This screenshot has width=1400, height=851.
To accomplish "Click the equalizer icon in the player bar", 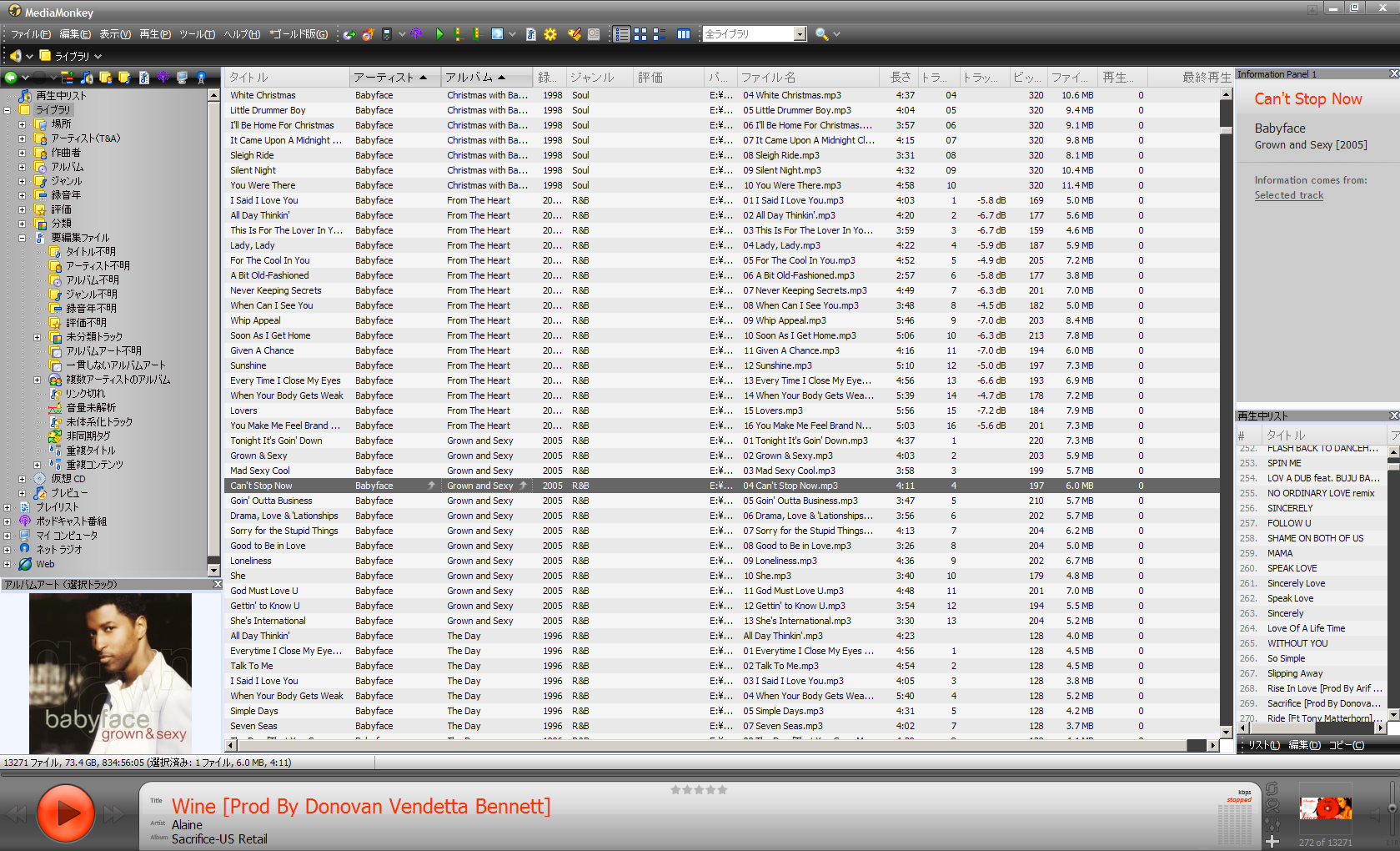I will point(1272,824).
